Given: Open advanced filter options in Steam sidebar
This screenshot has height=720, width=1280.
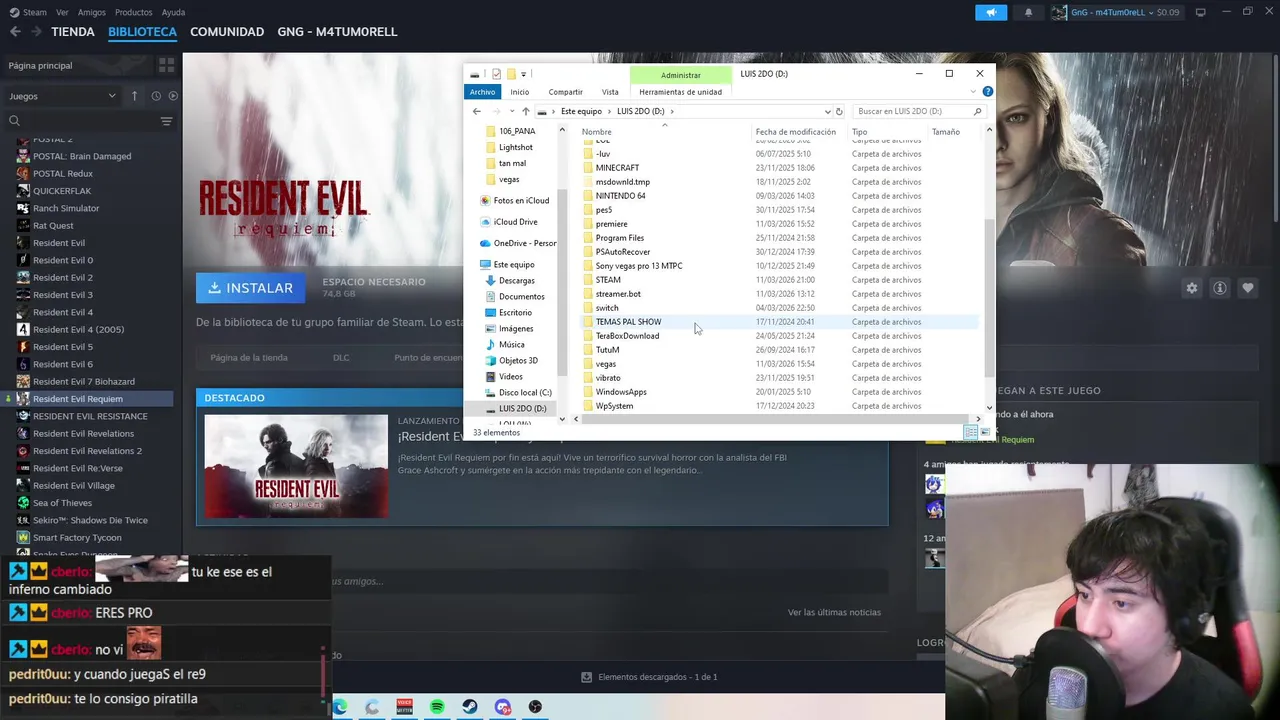Looking at the screenshot, I should click(x=166, y=121).
